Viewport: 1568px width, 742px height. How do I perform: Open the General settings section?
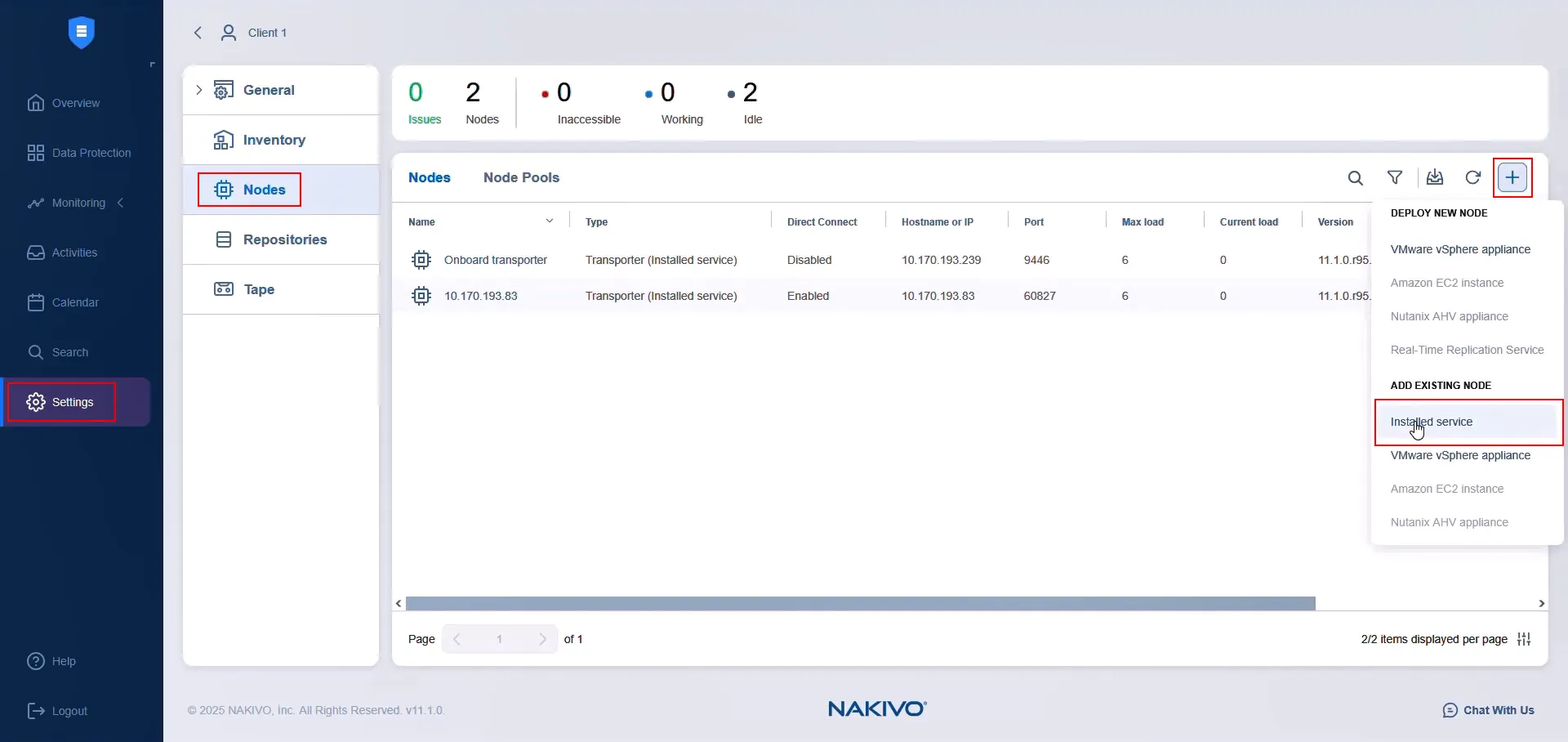pos(269,90)
